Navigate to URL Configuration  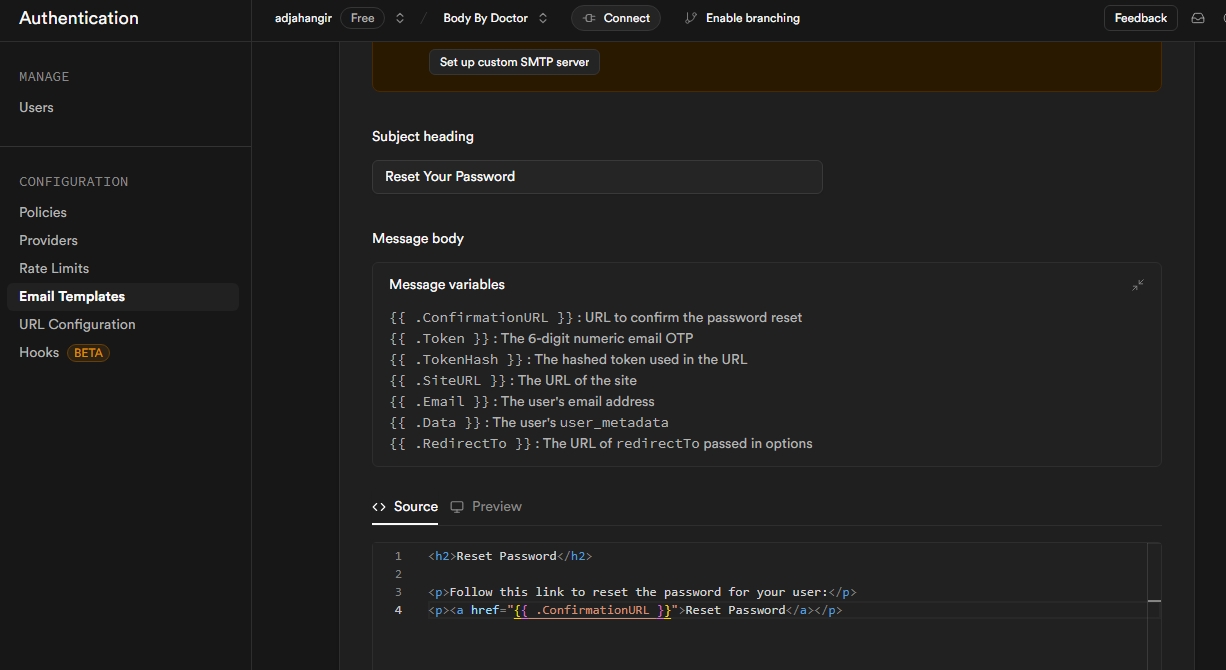(77, 324)
